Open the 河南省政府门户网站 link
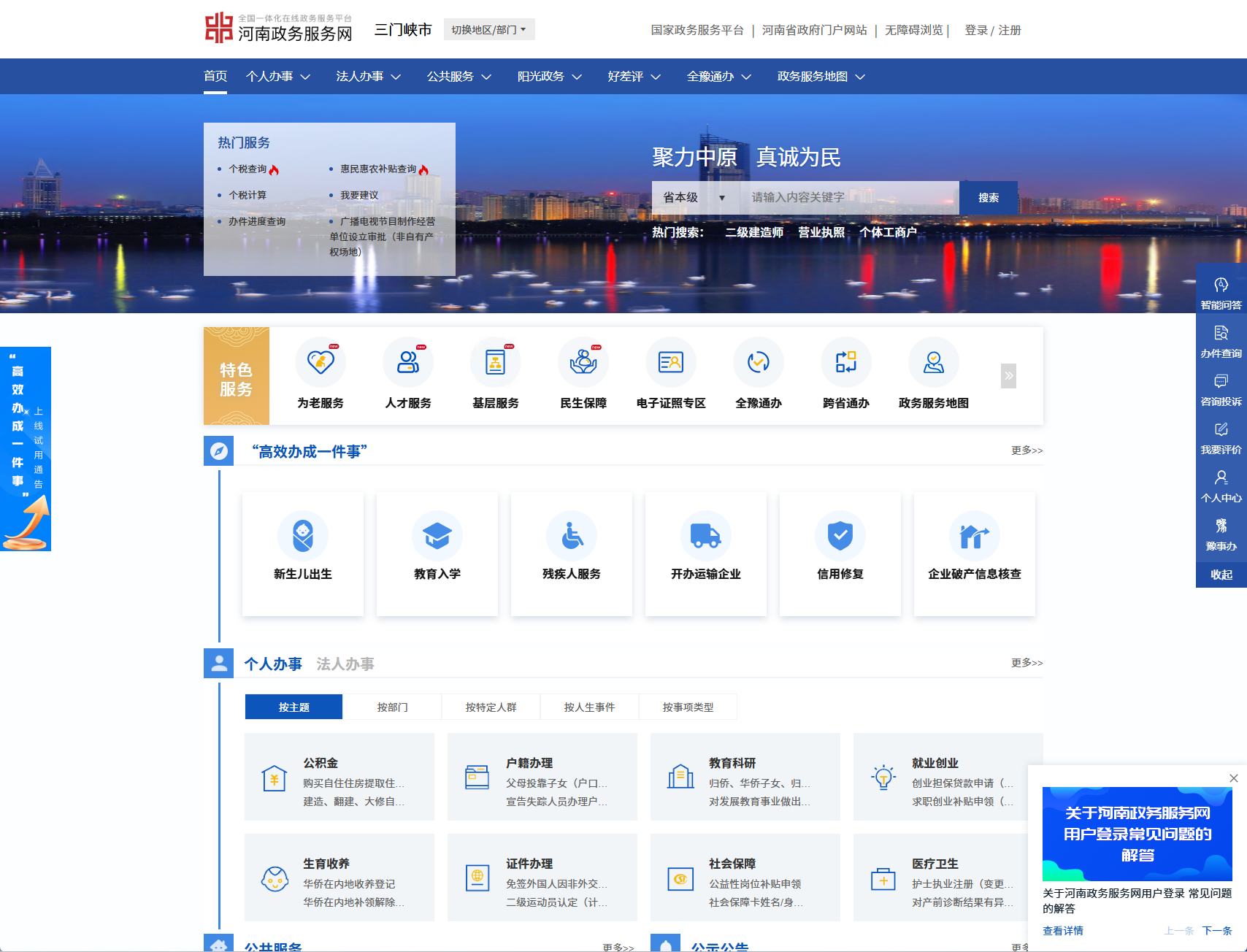Viewport: 1247px width, 952px height. [815, 30]
